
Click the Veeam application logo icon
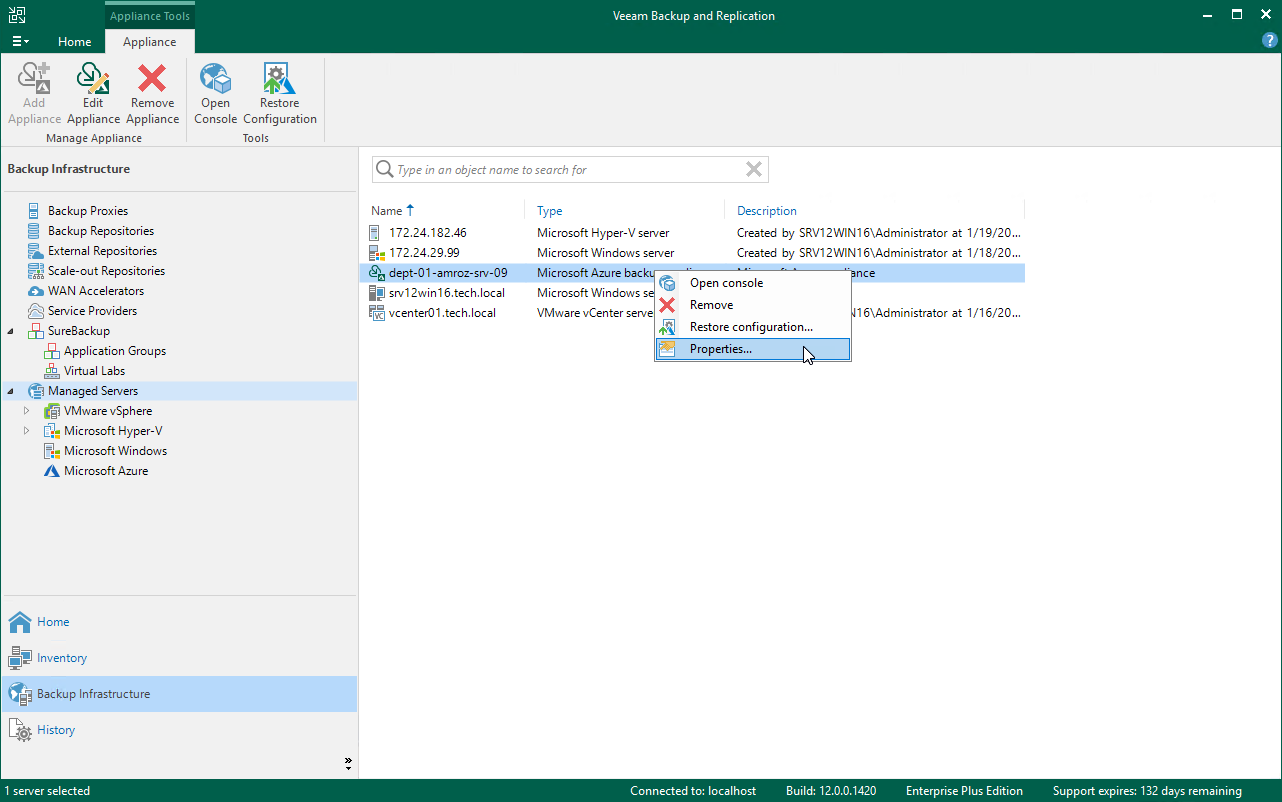(x=17, y=15)
